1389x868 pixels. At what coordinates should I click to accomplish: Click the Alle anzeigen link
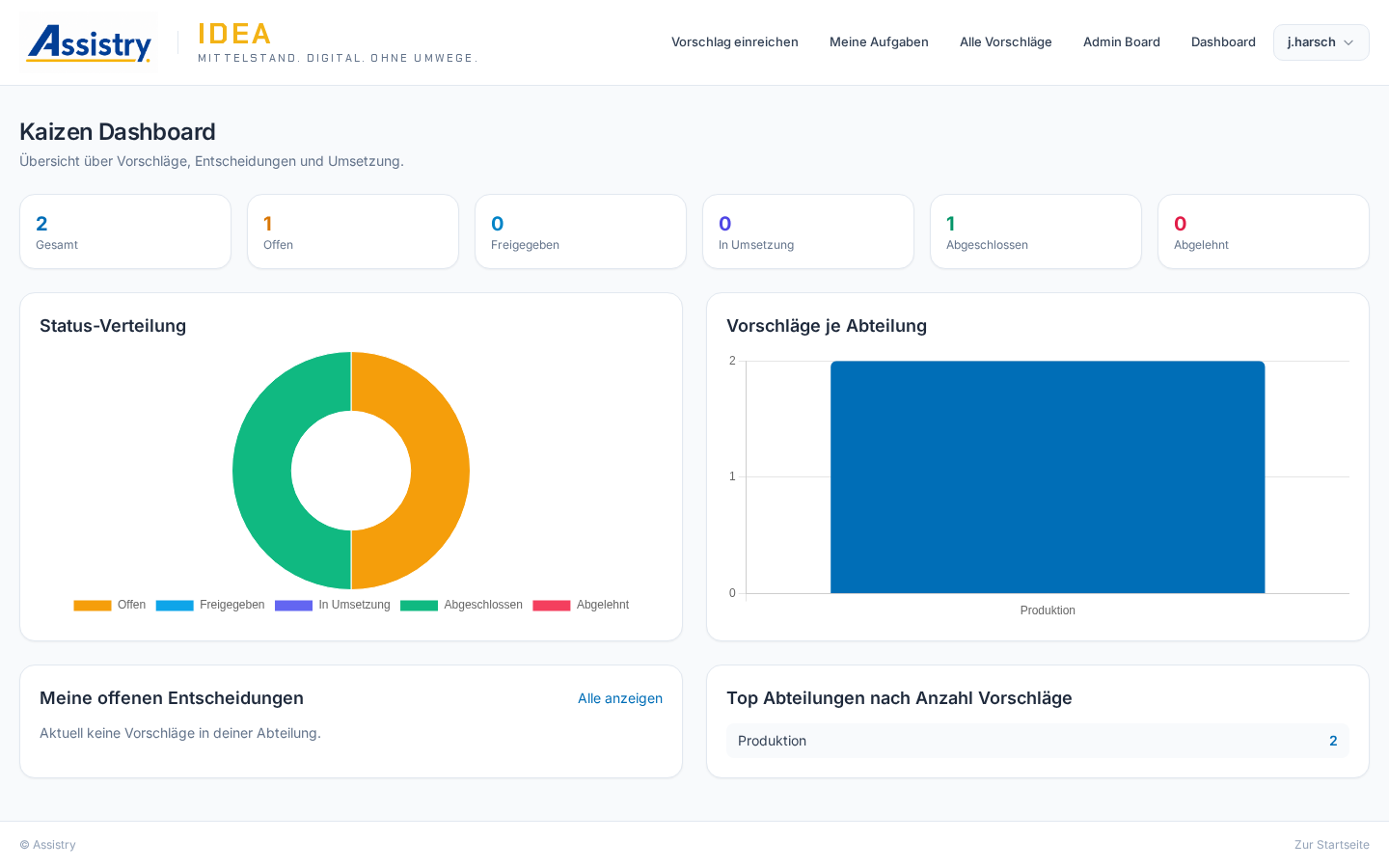(620, 698)
